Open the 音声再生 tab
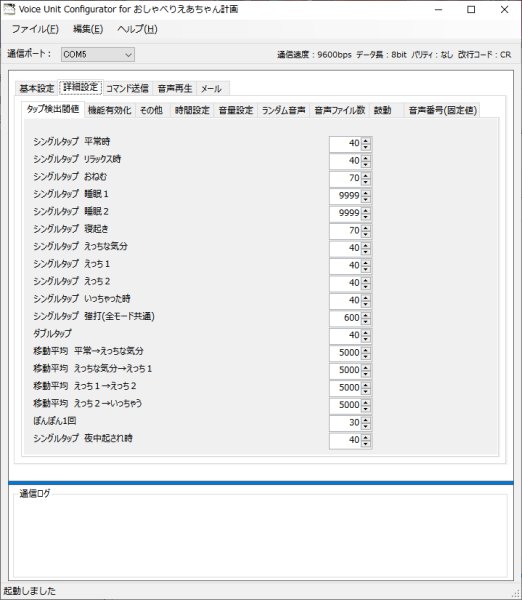522x600 pixels. (x=175, y=88)
